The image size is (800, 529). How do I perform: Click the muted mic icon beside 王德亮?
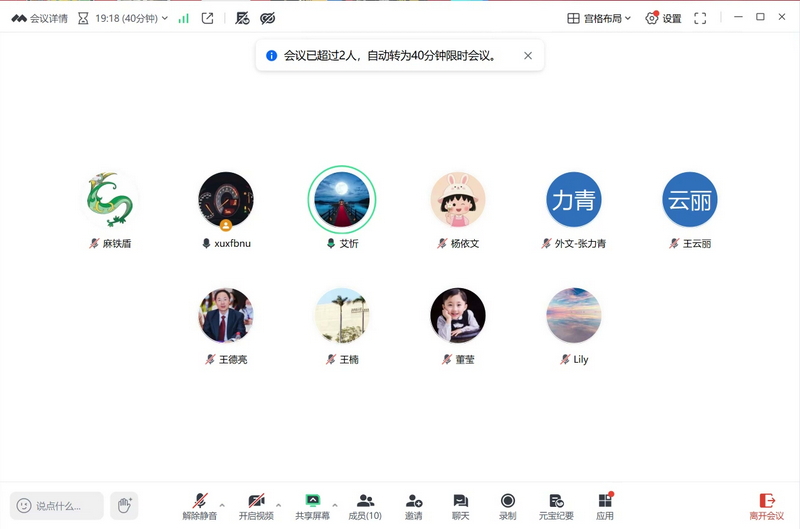click(x=210, y=359)
